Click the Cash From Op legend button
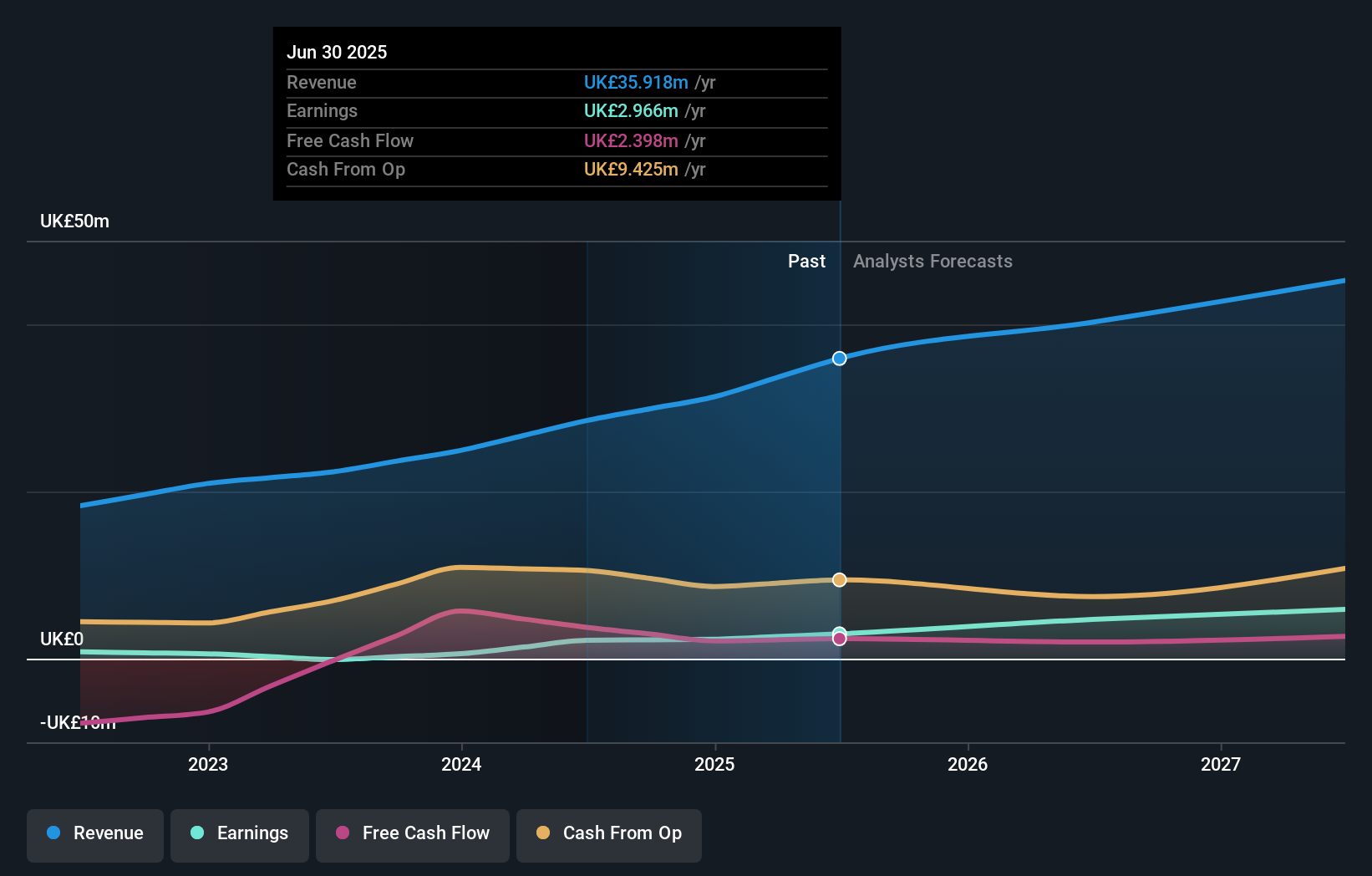This screenshot has width=1372, height=876. [608, 835]
